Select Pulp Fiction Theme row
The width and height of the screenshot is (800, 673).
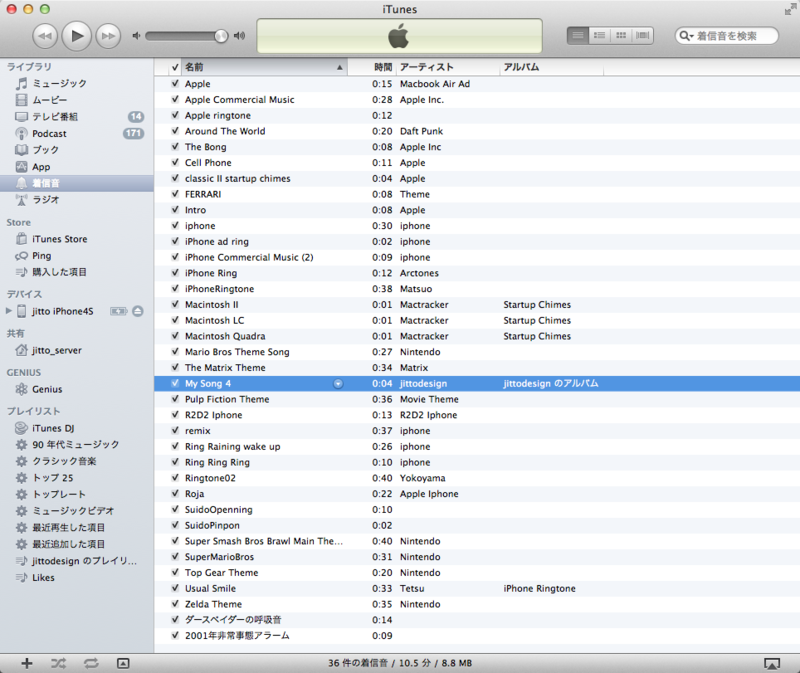tap(477, 399)
